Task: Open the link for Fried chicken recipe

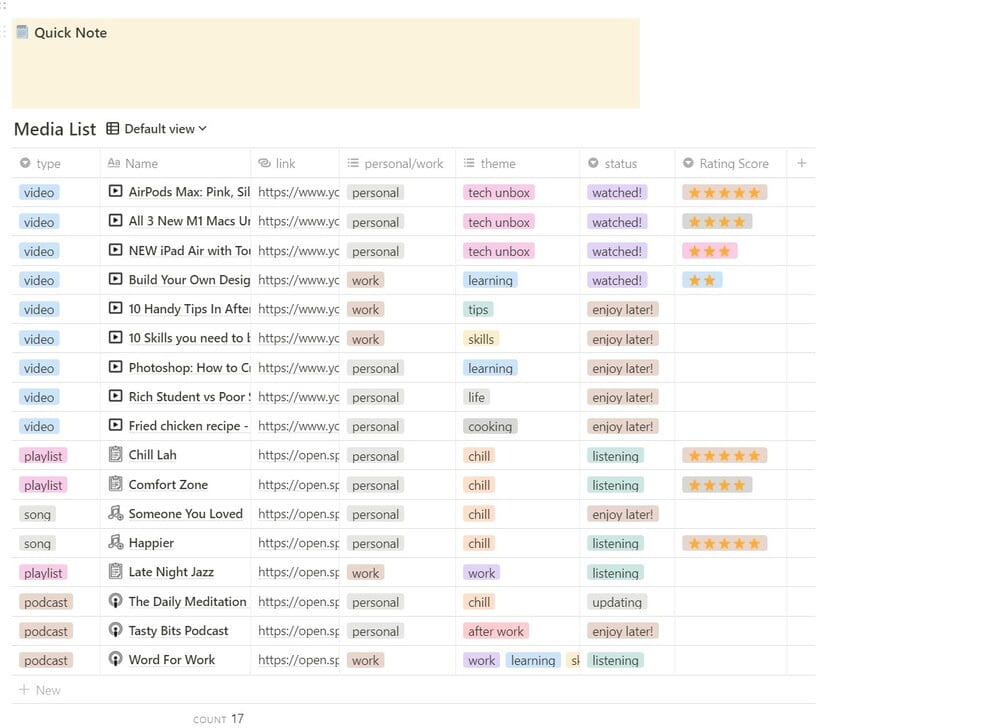Action: [298, 426]
